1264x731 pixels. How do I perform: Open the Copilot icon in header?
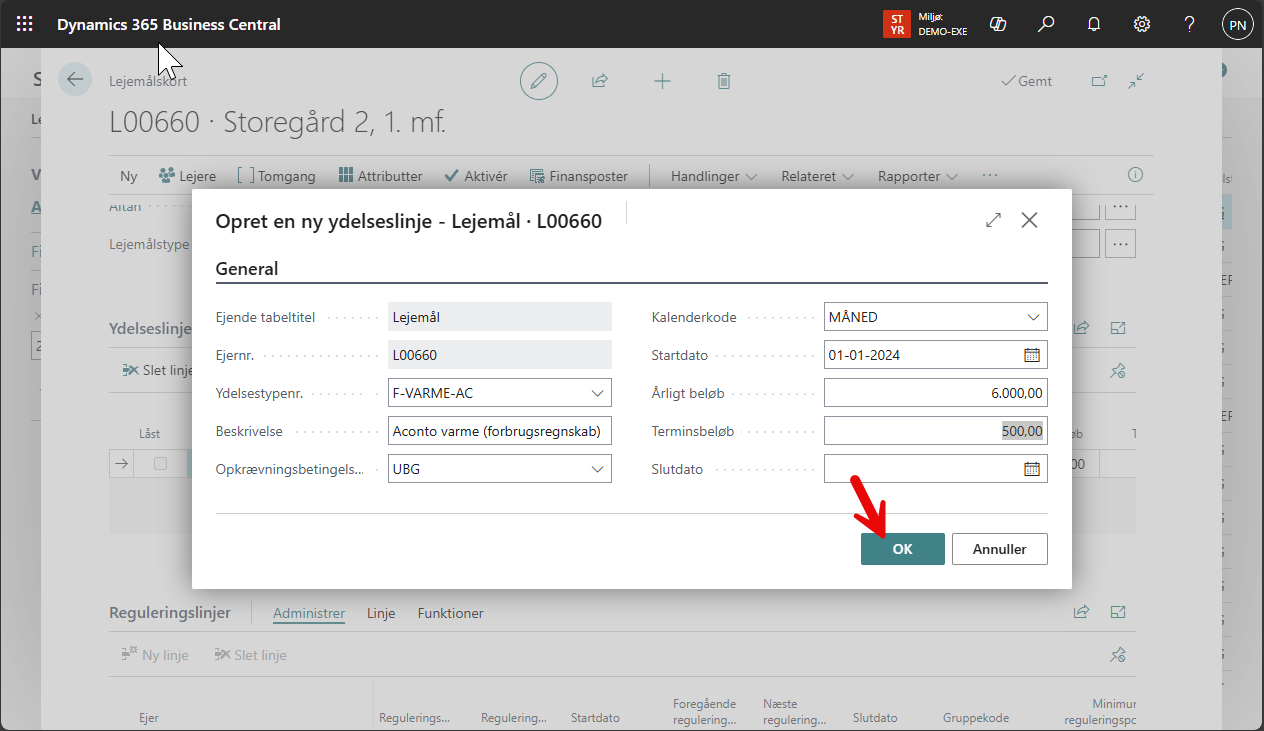point(997,24)
